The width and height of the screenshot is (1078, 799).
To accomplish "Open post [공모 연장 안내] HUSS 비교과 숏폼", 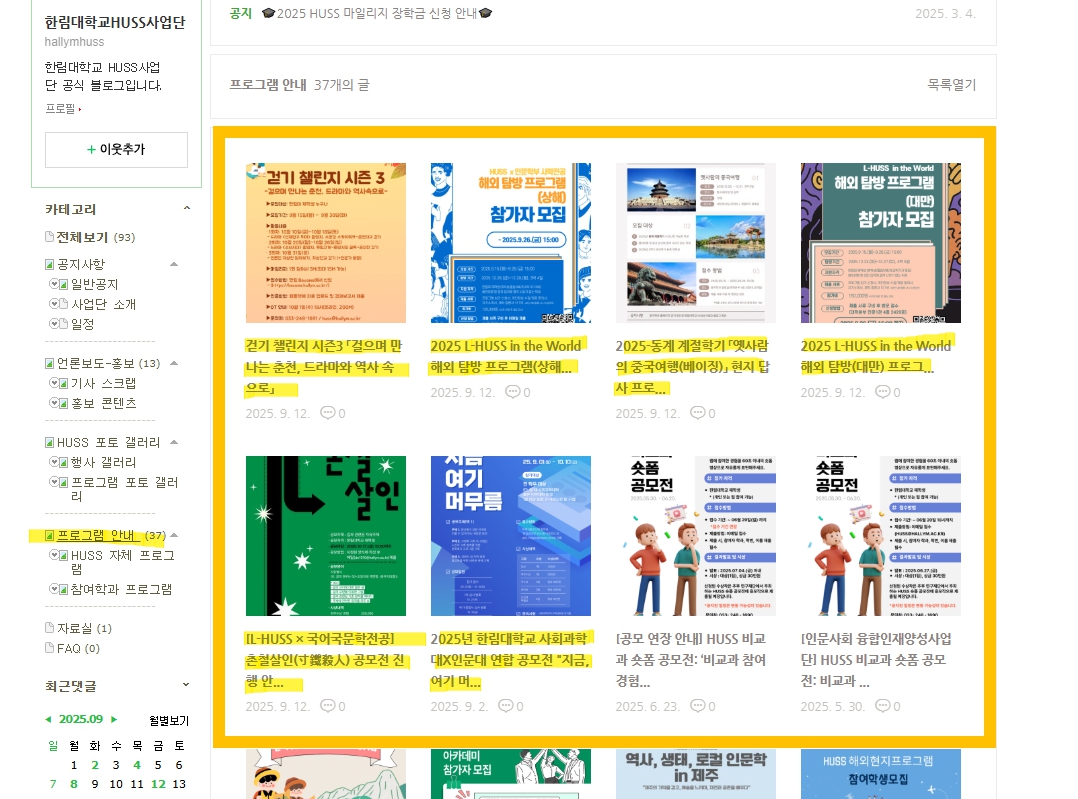I will pyautogui.click(x=691, y=660).
